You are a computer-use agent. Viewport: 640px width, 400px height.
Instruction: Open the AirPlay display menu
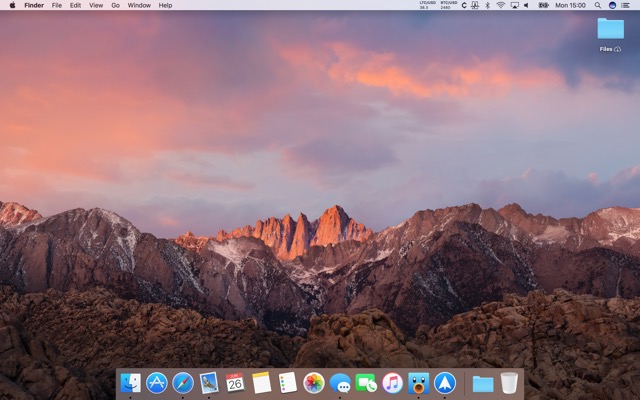pos(514,5)
